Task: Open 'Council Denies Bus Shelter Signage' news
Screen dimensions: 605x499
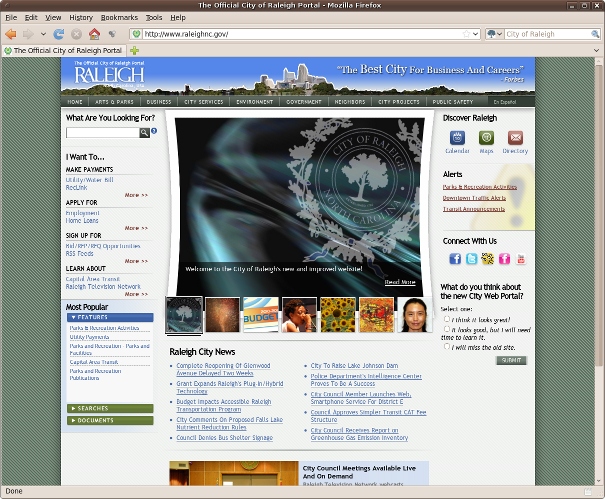Action: click(225, 438)
